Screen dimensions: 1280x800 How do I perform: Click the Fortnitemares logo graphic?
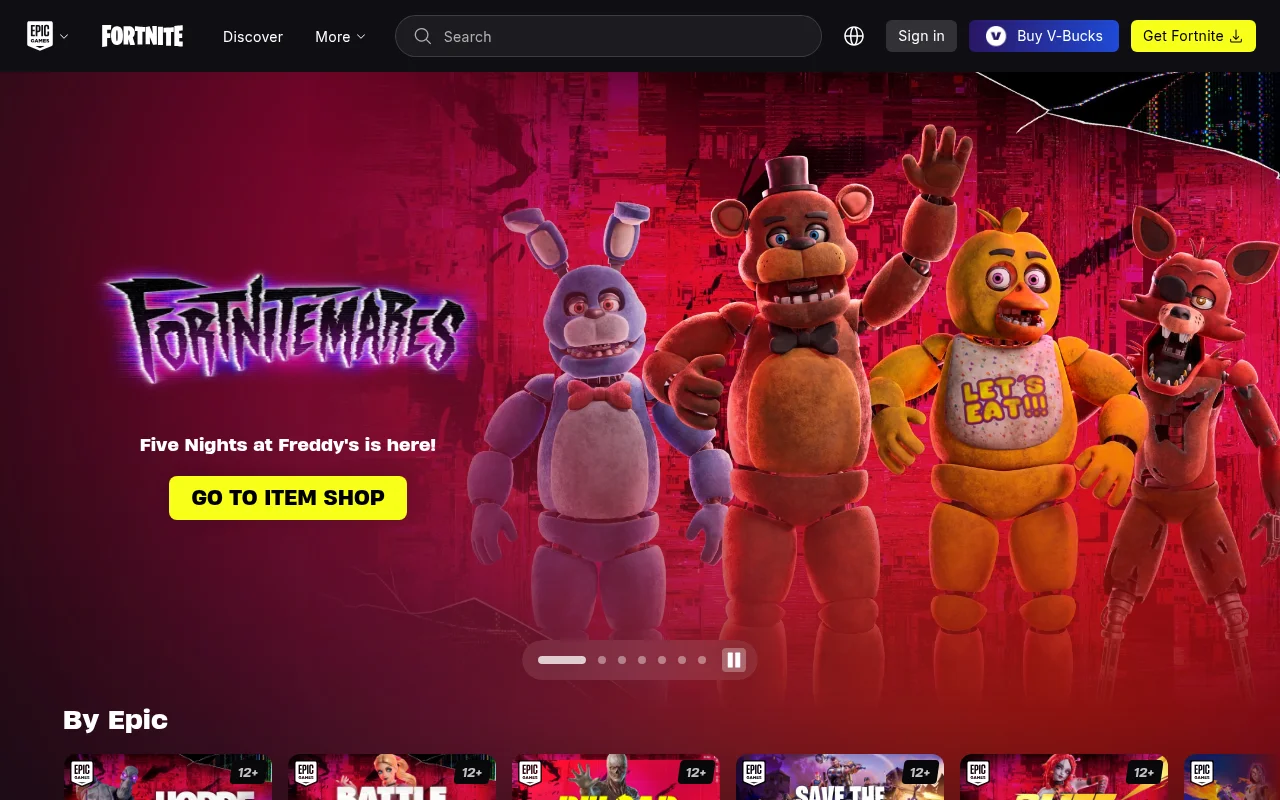[x=288, y=330]
